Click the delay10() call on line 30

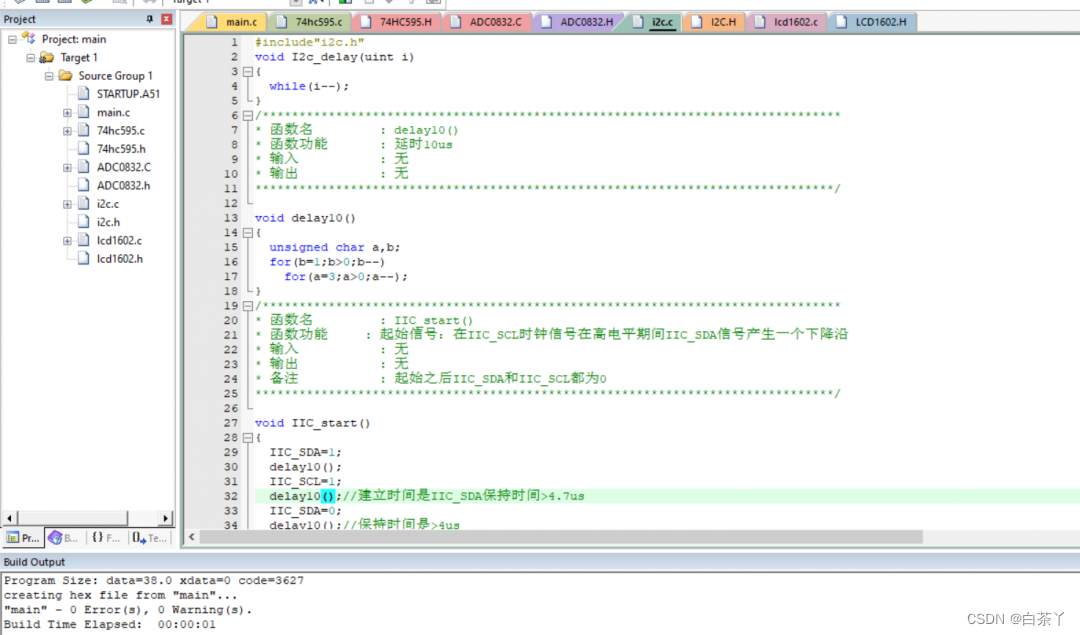point(305,467)
